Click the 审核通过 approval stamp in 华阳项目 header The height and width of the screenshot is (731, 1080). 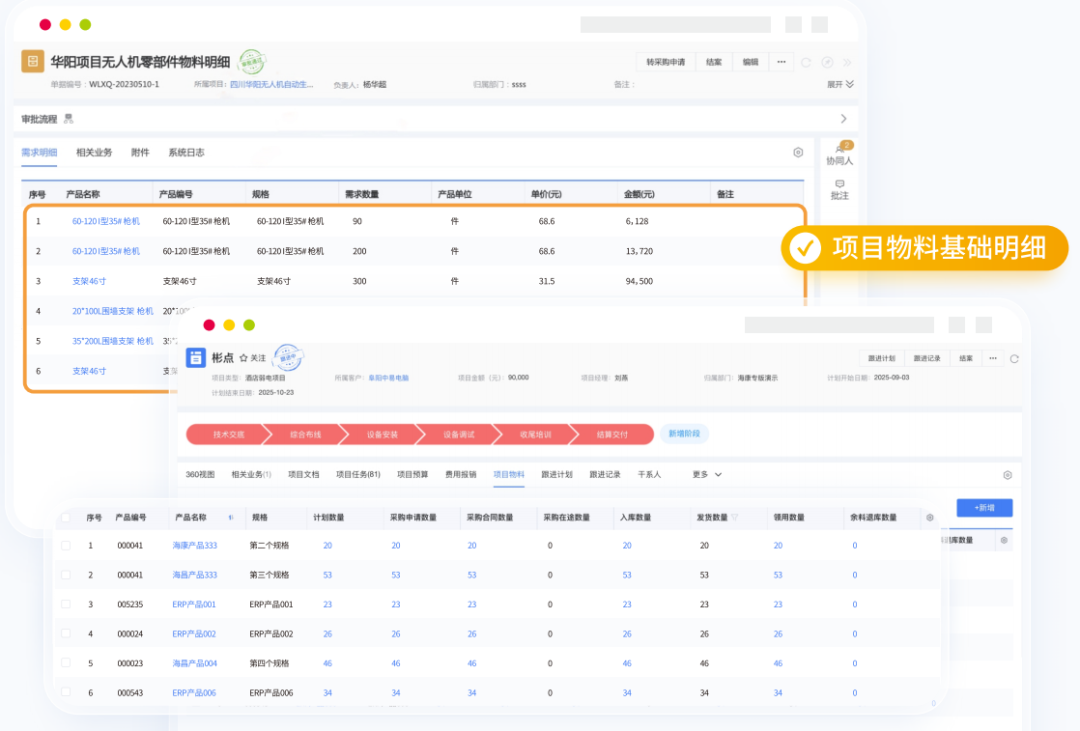coord(252,62)
